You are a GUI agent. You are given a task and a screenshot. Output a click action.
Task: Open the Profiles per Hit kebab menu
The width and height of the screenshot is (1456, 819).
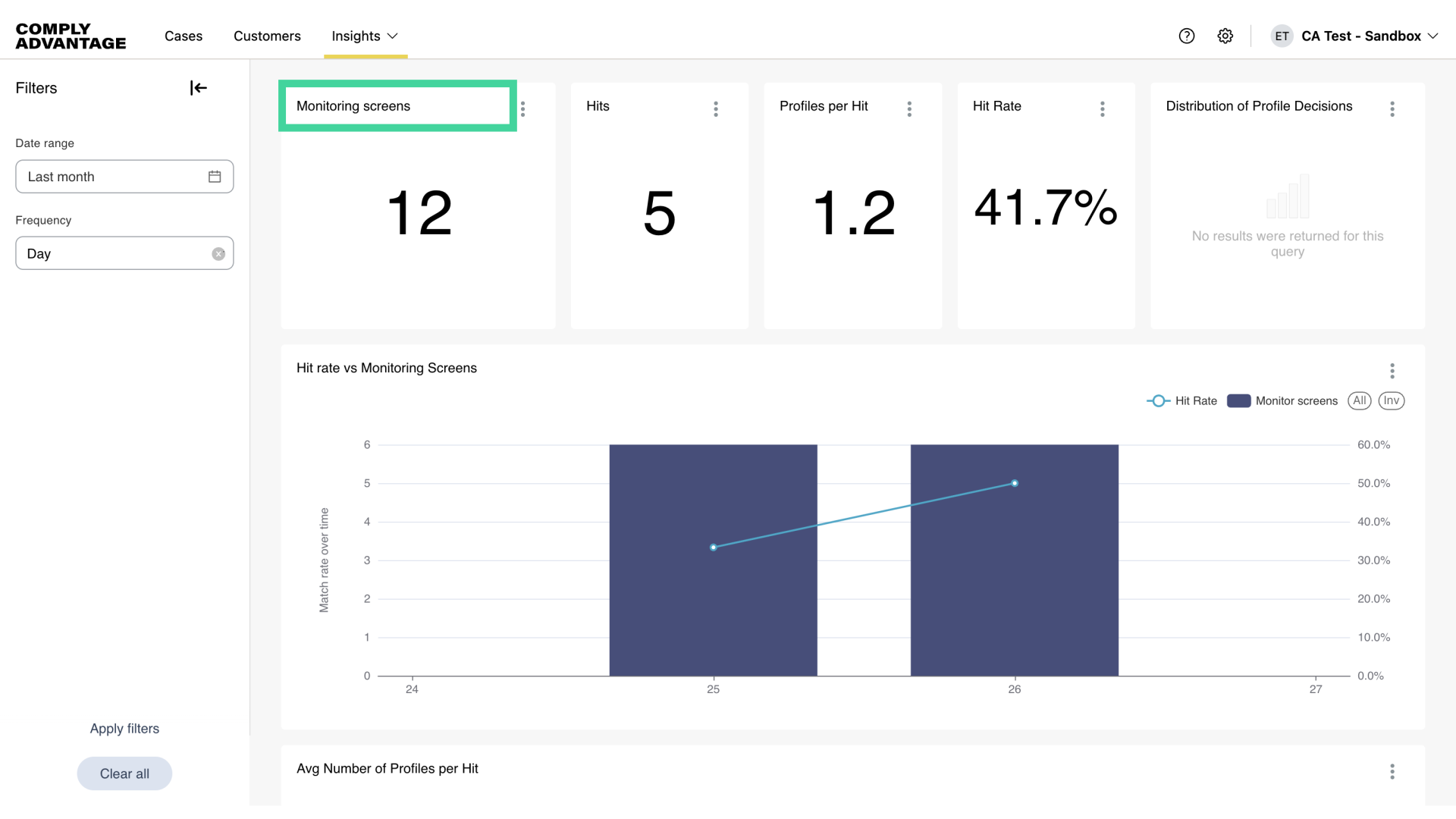(x=910, y=108)
